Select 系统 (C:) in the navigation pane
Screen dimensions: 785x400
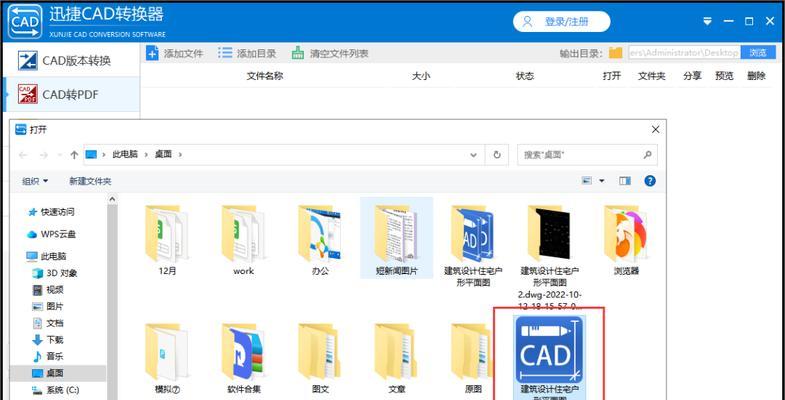(56, 389)
